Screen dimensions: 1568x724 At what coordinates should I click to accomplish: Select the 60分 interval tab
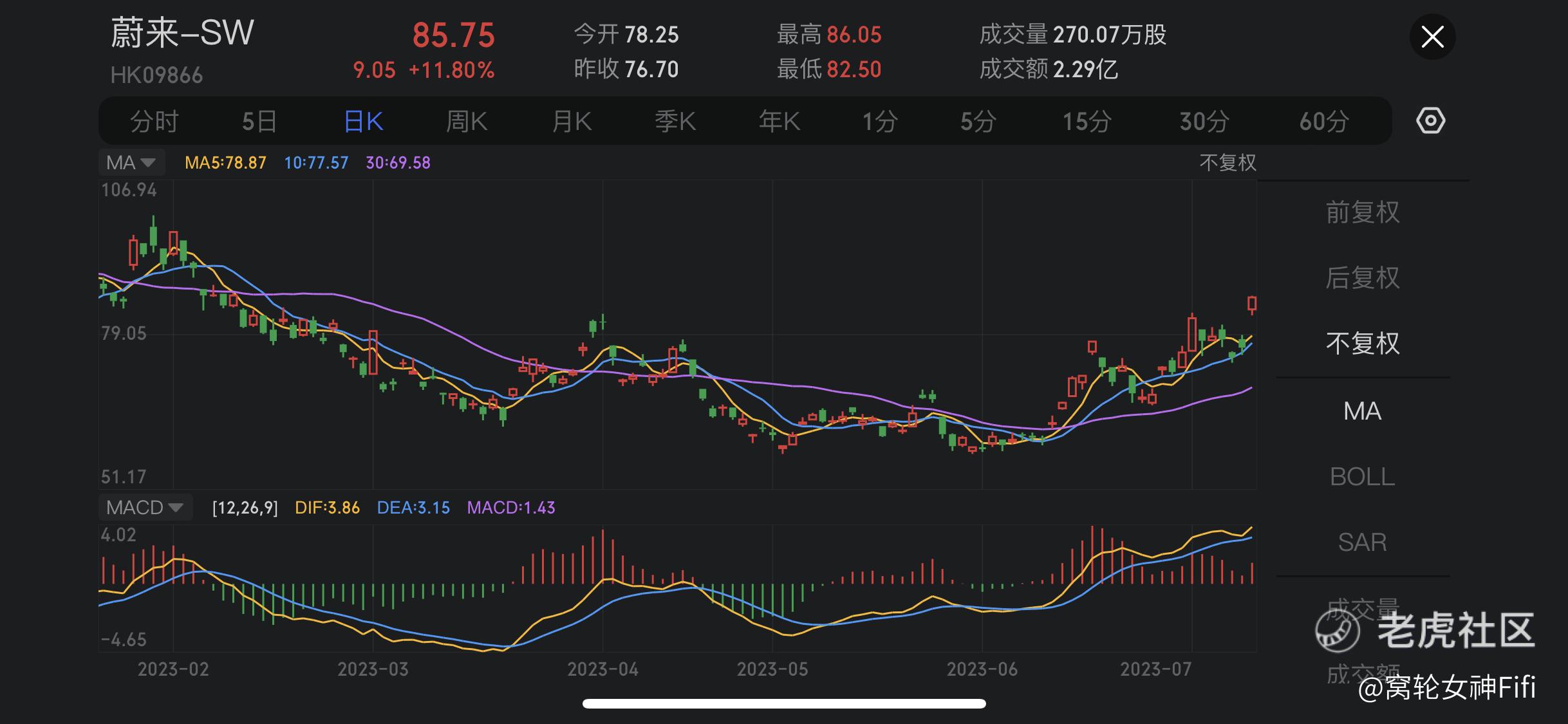click(x=1323, y=121)
